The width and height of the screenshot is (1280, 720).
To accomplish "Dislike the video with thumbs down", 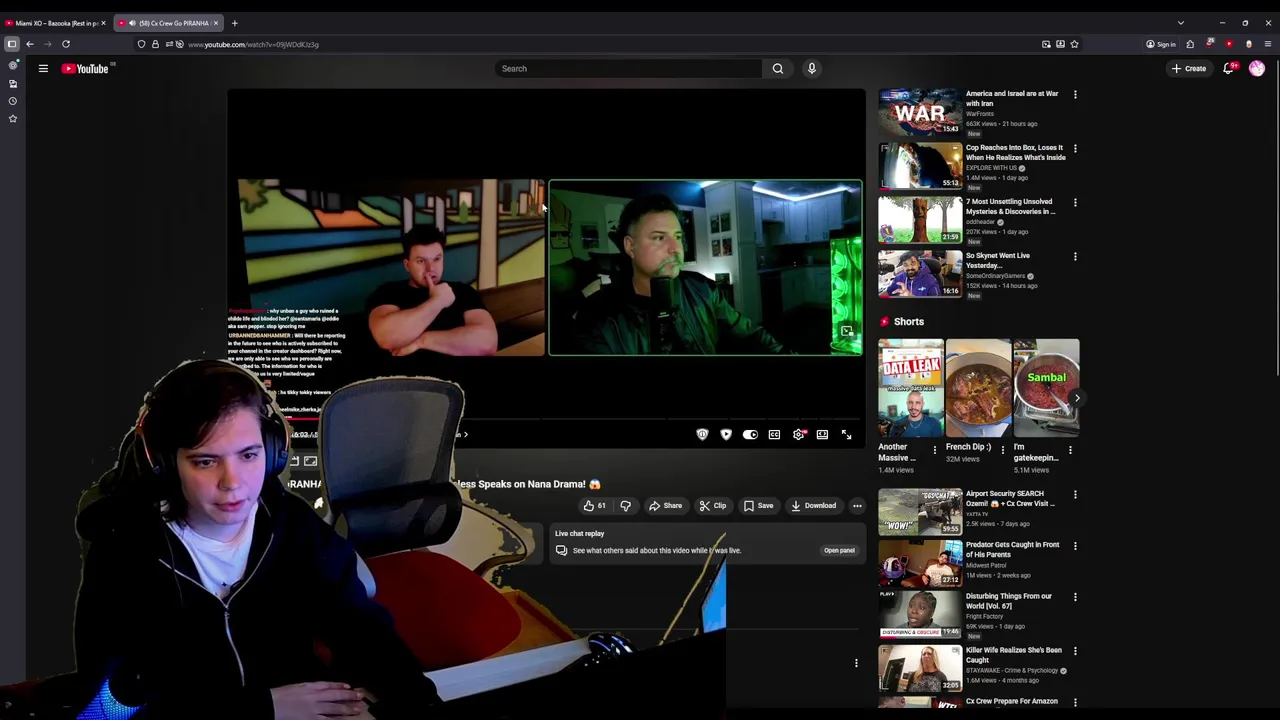I will point(626,506).
